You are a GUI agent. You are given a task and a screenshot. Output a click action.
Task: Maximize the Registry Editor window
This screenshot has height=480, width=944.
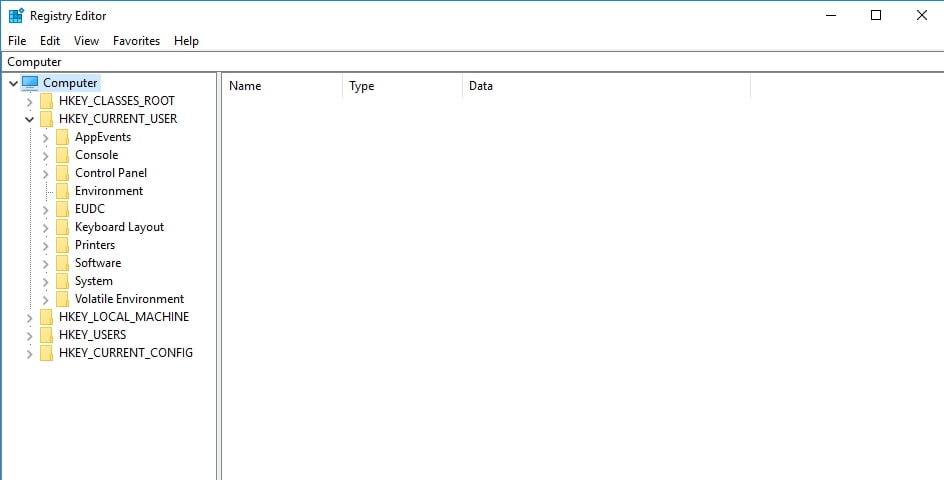click(x=876, y=15)
